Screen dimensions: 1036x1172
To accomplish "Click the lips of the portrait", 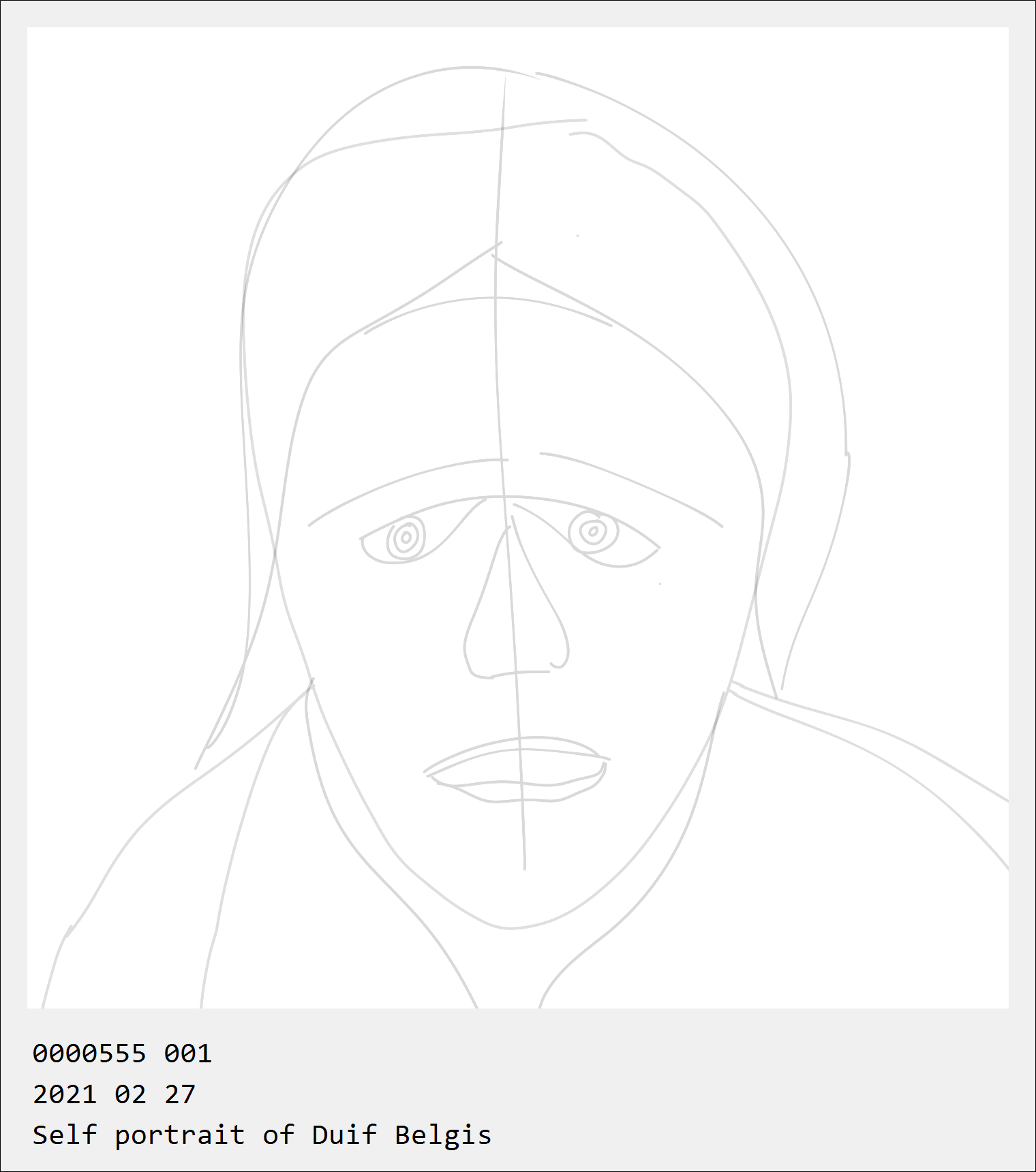I will click(x=517, y=769).
